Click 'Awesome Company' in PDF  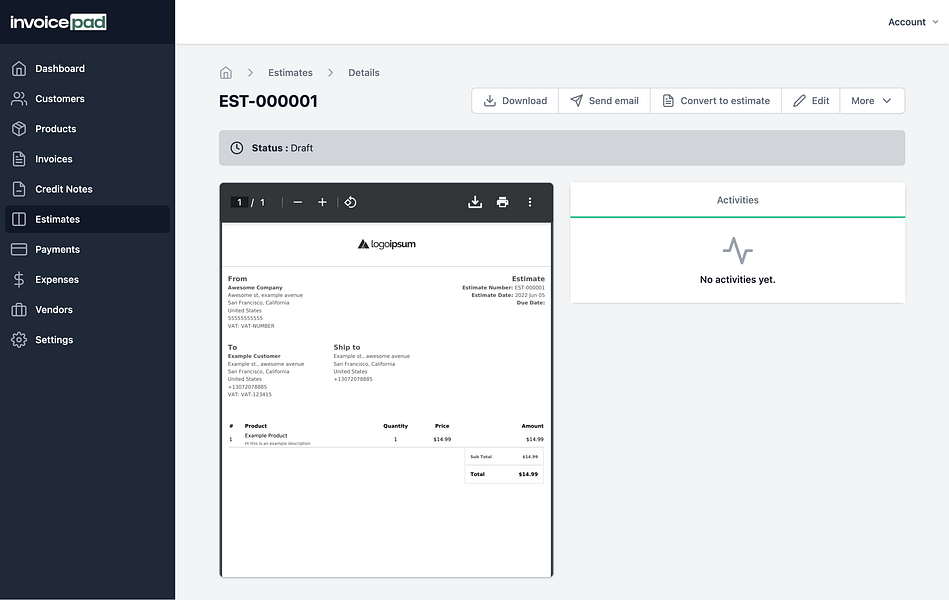[x=255, y=288]
